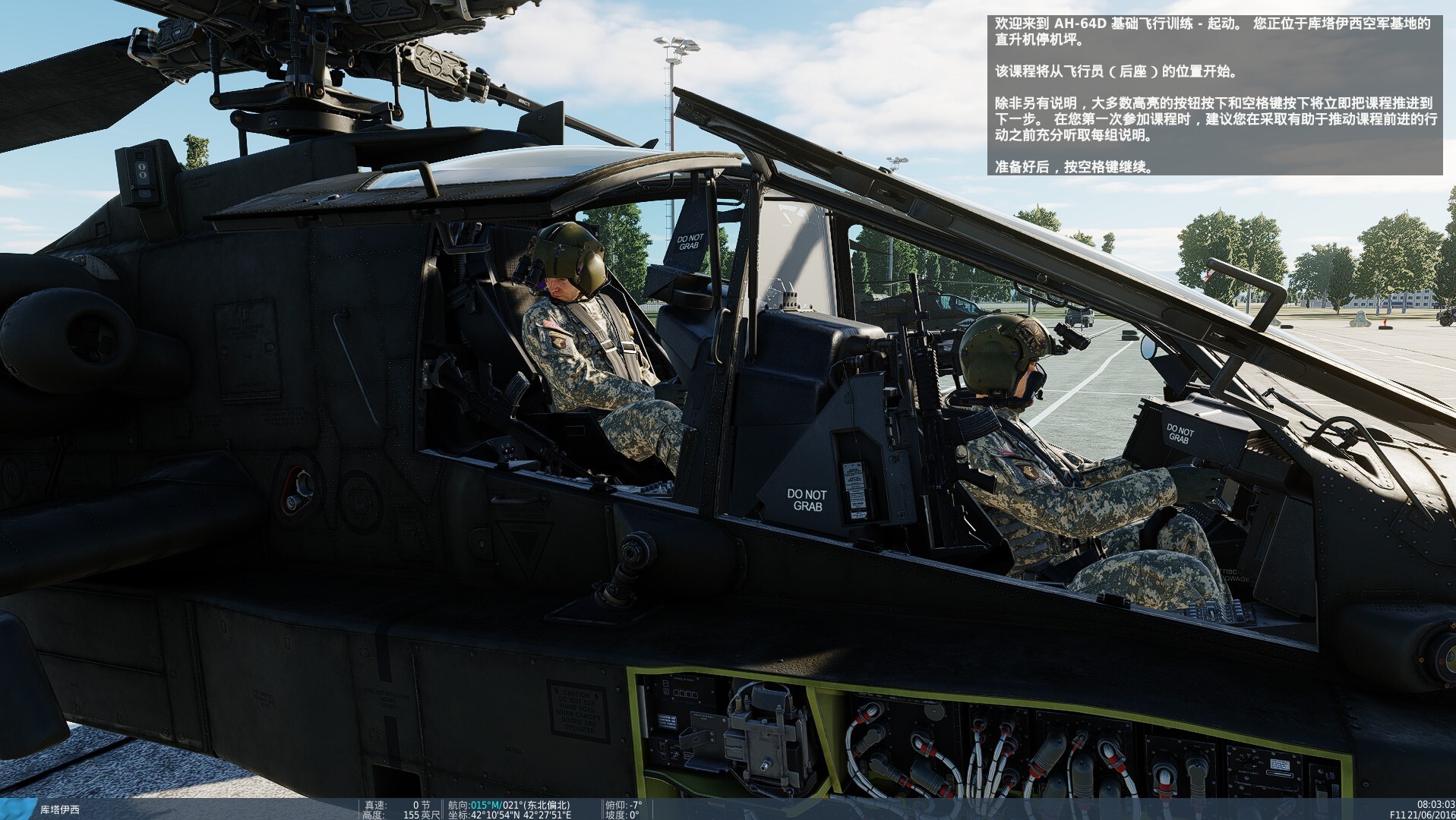Screen dimensions: 1456x820
Task: Click the view and date label "F11 21/06/2016"
Action: tap(1422, 815)
